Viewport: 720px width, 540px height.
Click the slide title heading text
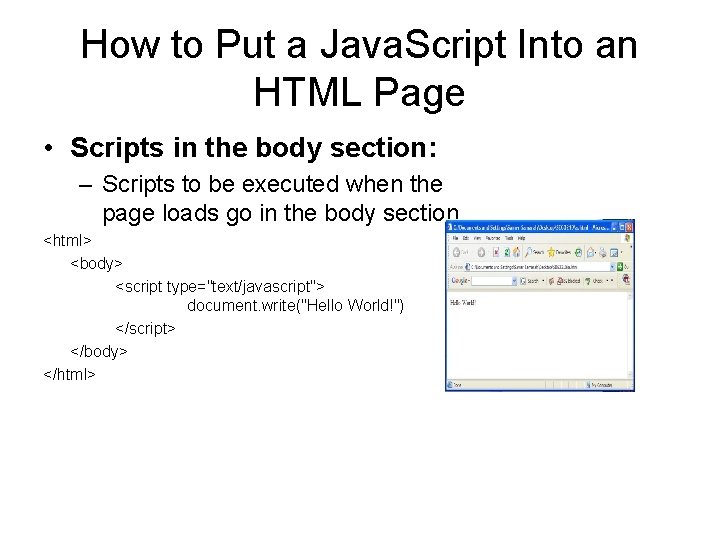click(x=359, y=68)
